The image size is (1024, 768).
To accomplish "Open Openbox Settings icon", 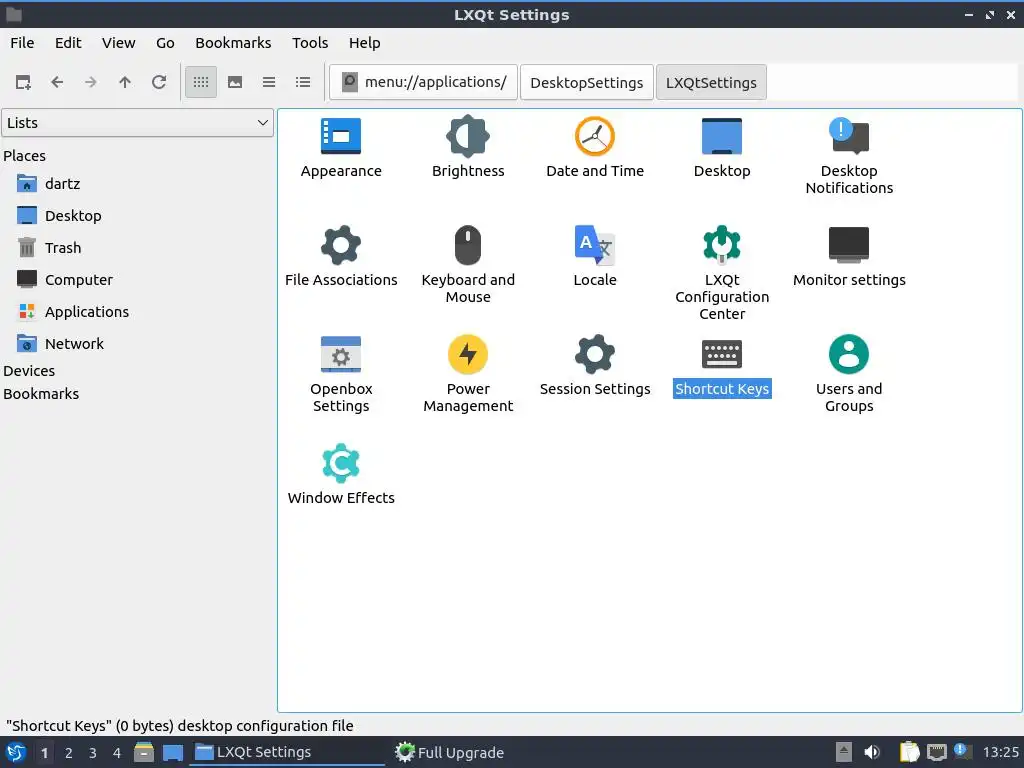I will [341, 354].
